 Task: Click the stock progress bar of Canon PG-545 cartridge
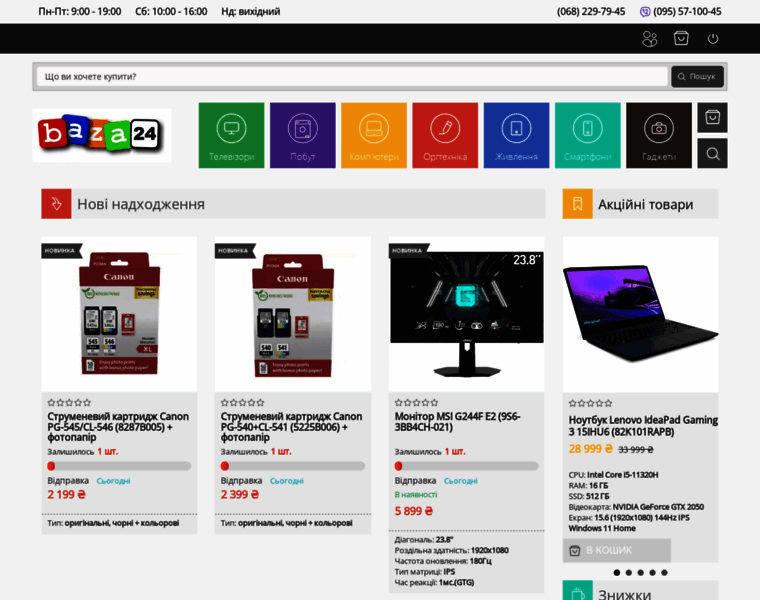coord(119,466)
